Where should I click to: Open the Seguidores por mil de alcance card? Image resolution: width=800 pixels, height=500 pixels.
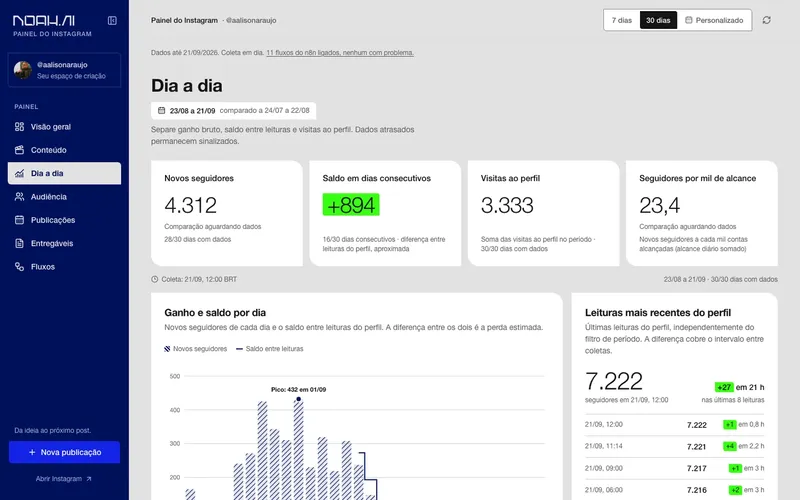tap(702, 213)
